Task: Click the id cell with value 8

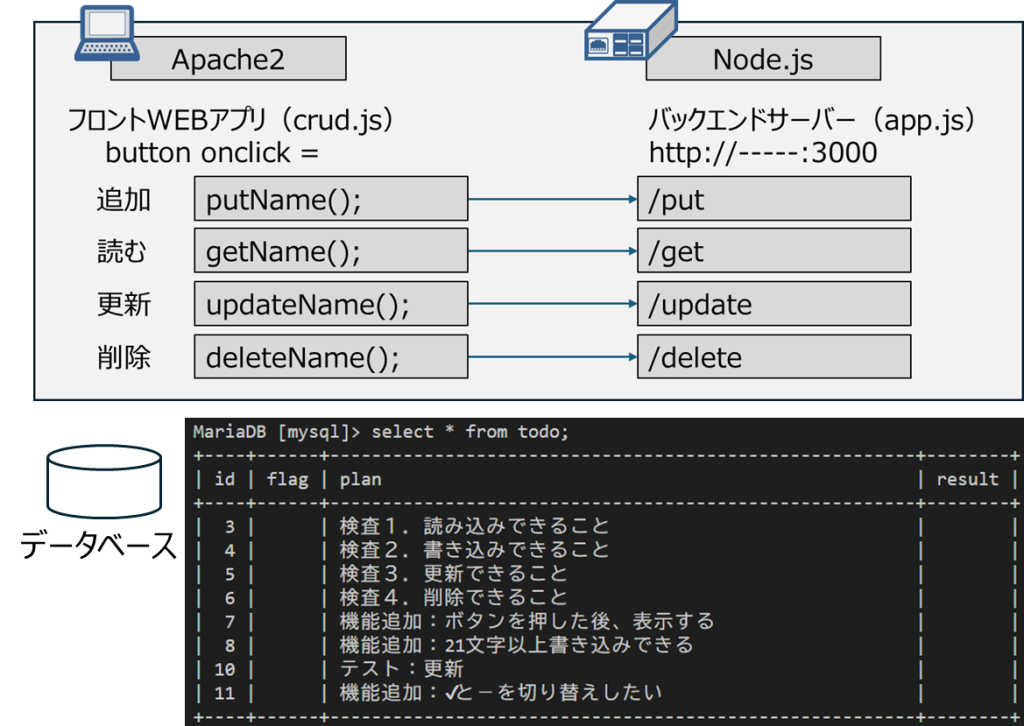Action: (230, 646)
